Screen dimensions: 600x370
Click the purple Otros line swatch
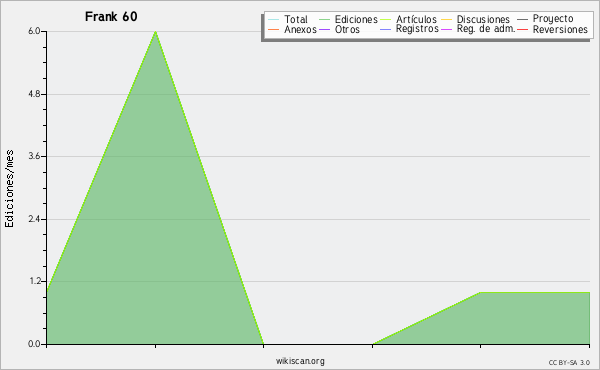[x=324, y=29]
